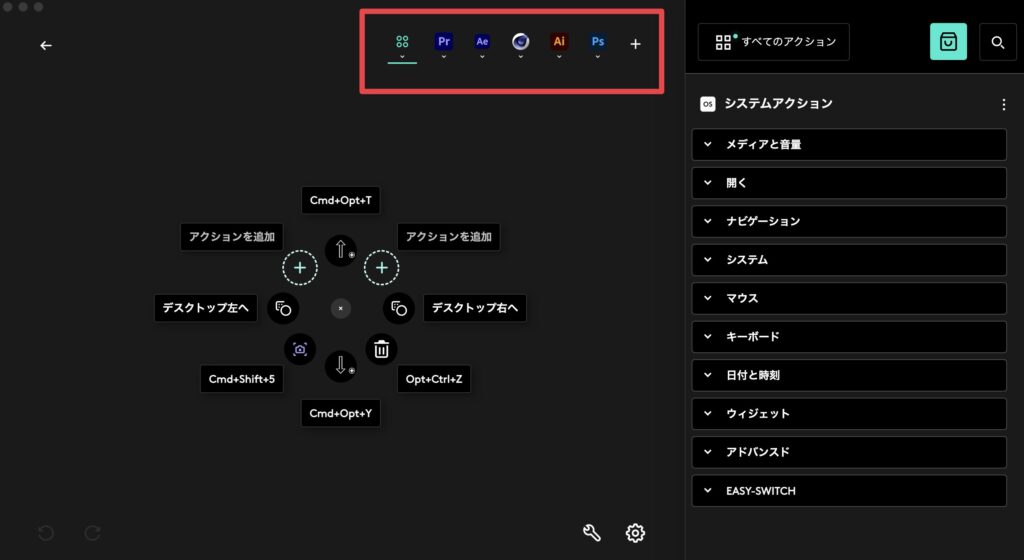This screenshot has width=1024, height=560.
Task: Select the Photoshop profile icon
Action: click(x=597, y=42)
